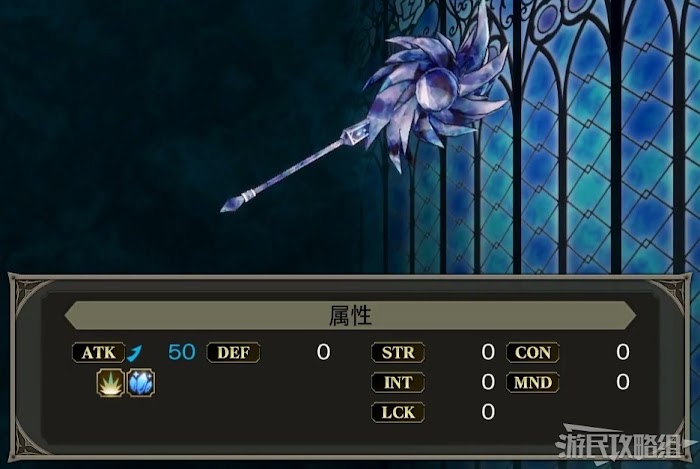Click the blue ice crystal element icon
Image resolution: width=700 pixels, height=469 pixels.
[141, 383]
